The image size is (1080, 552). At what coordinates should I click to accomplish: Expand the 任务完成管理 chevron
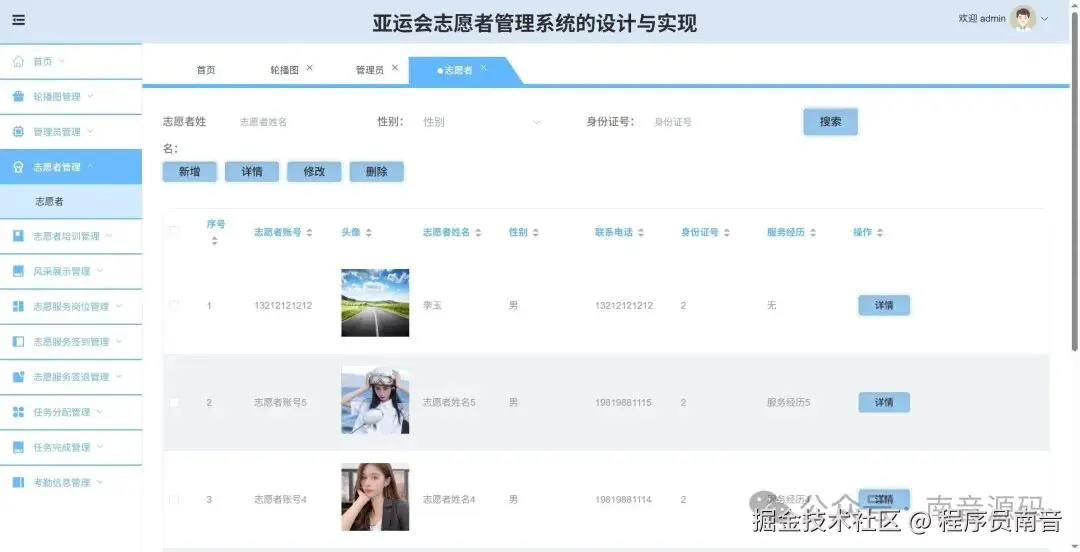coord(100,447)
